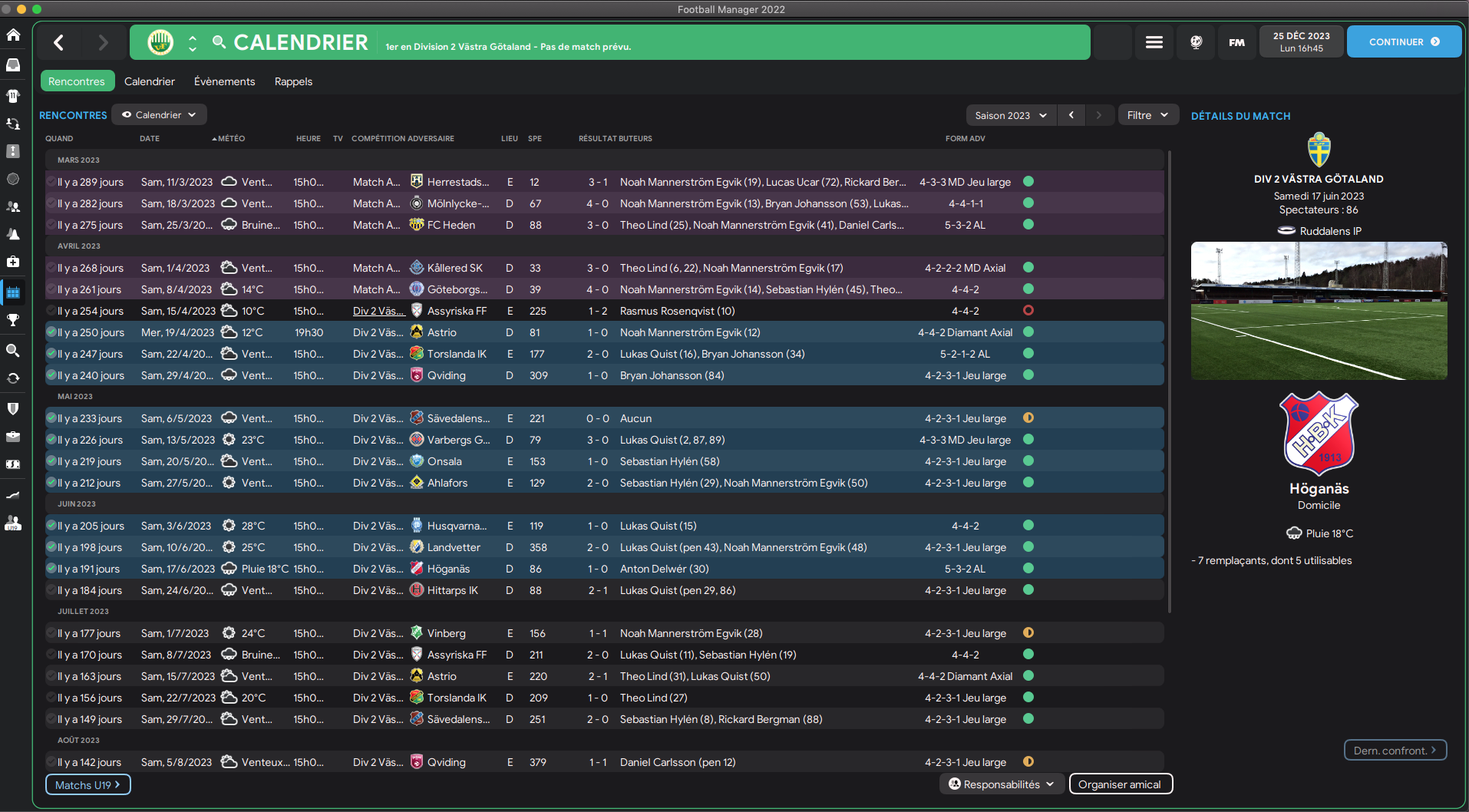
Task: Click the world globe icon in top bar
Action: 1196,42
